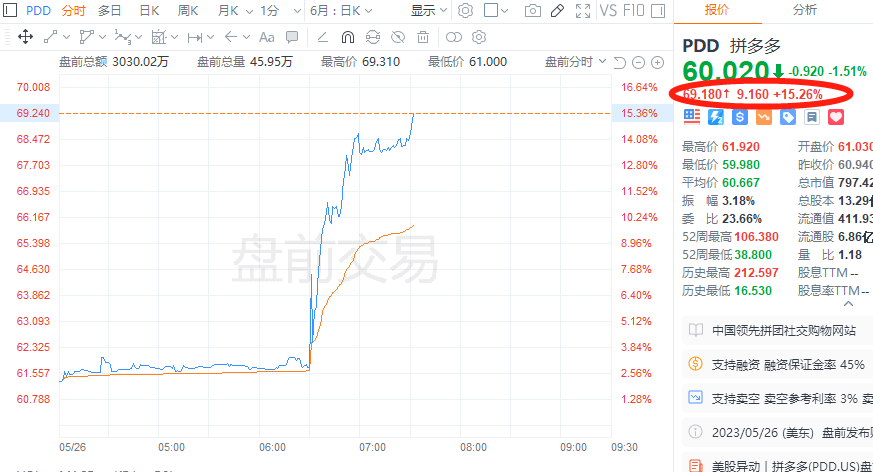Enter fullscreen chart mode

coord(582,11)
